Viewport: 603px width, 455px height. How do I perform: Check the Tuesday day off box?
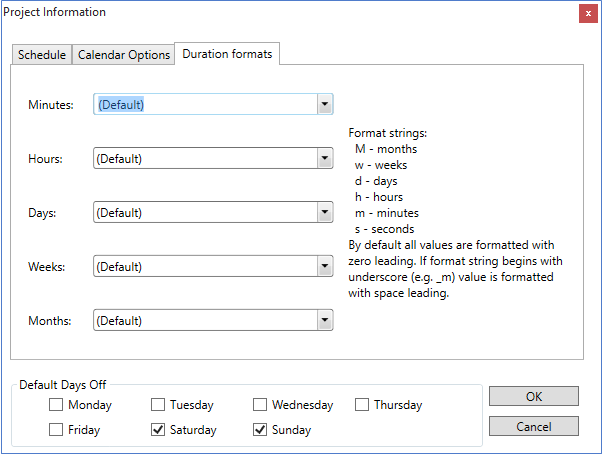[x=158, y=405]
